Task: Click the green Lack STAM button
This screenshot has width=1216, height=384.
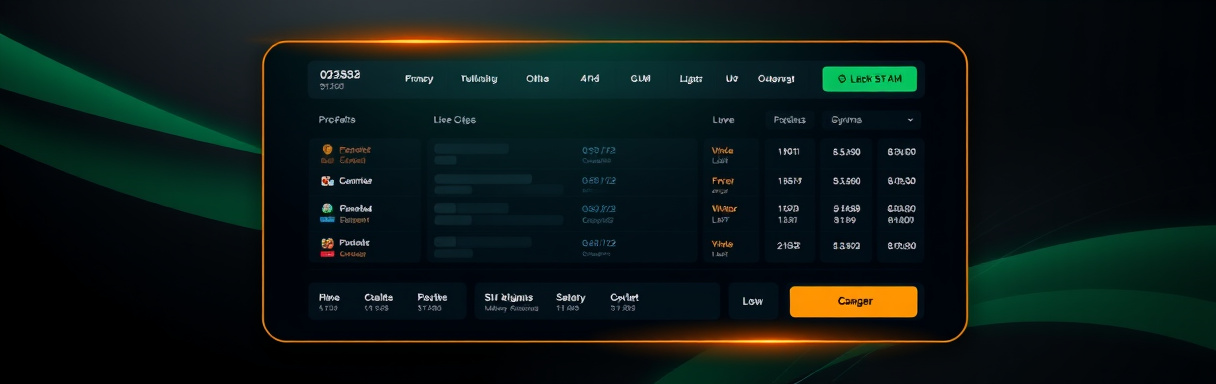Action: click(x=869, y=79)
